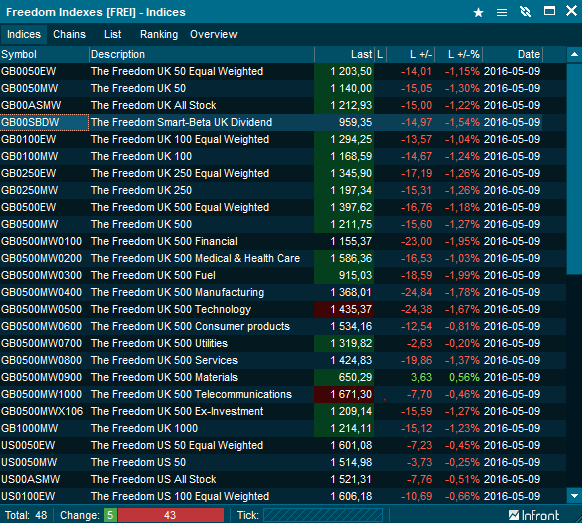The image size is (582, 523).
Task: Click the green 5 gainers change bar
Action: coord(110,515)
